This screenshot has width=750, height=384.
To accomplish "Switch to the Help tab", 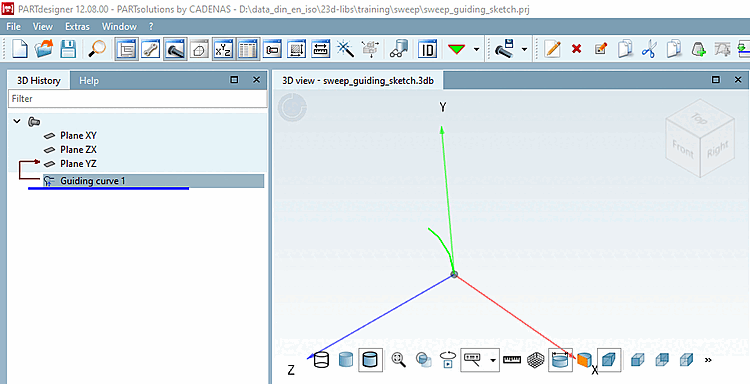I will (x=89, y=80).
